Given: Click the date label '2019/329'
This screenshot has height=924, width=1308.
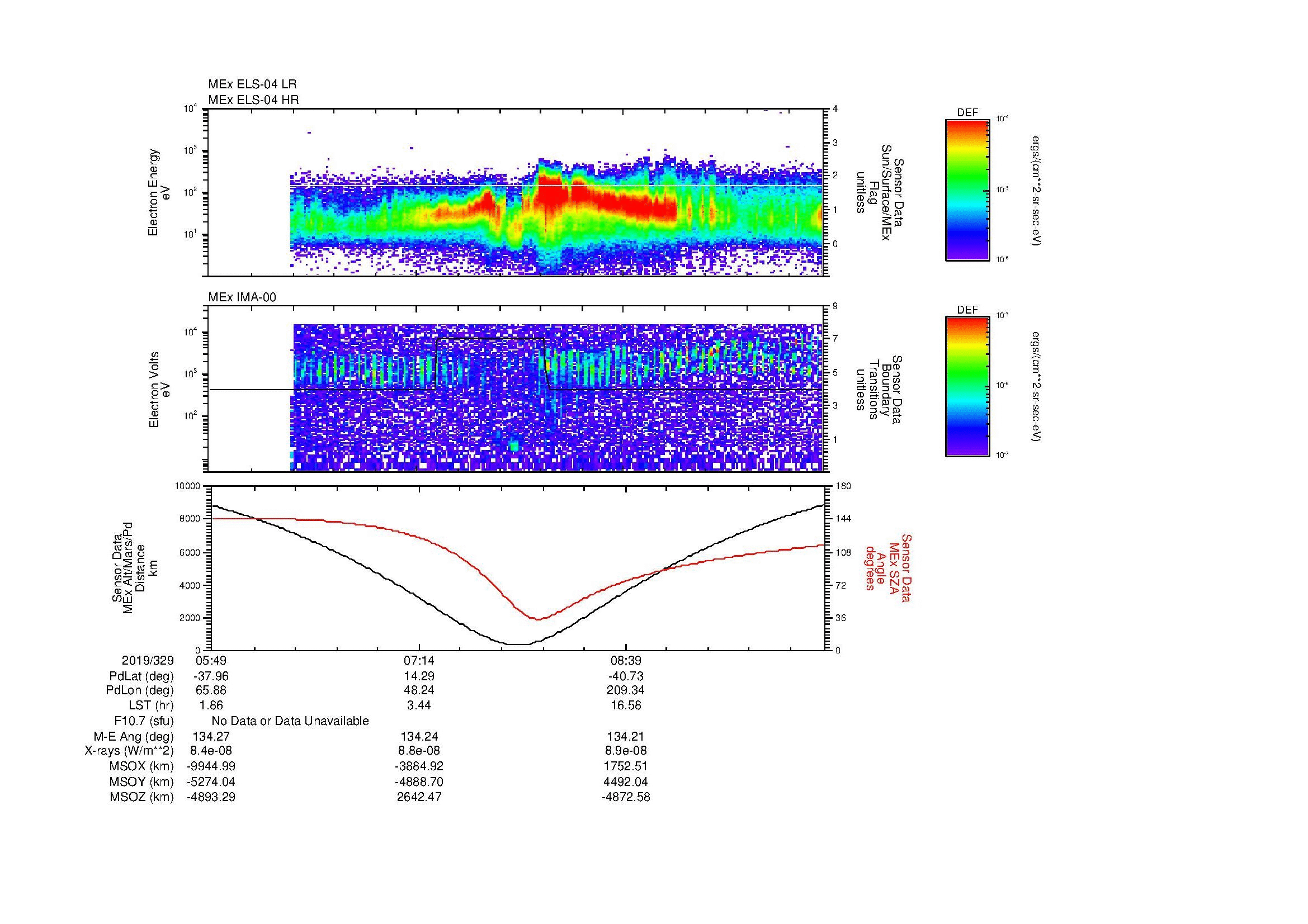Looking at the screenshot, I should pos(148,660).
